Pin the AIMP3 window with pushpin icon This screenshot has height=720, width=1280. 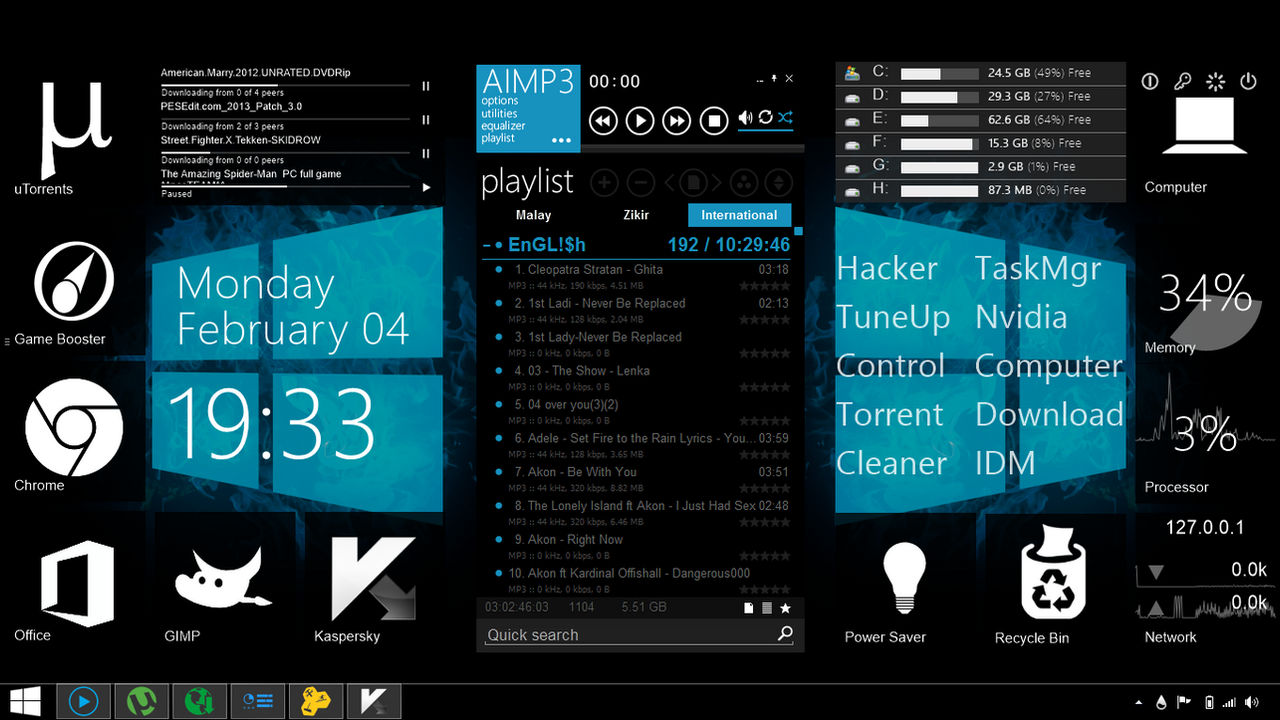point(773,79)
